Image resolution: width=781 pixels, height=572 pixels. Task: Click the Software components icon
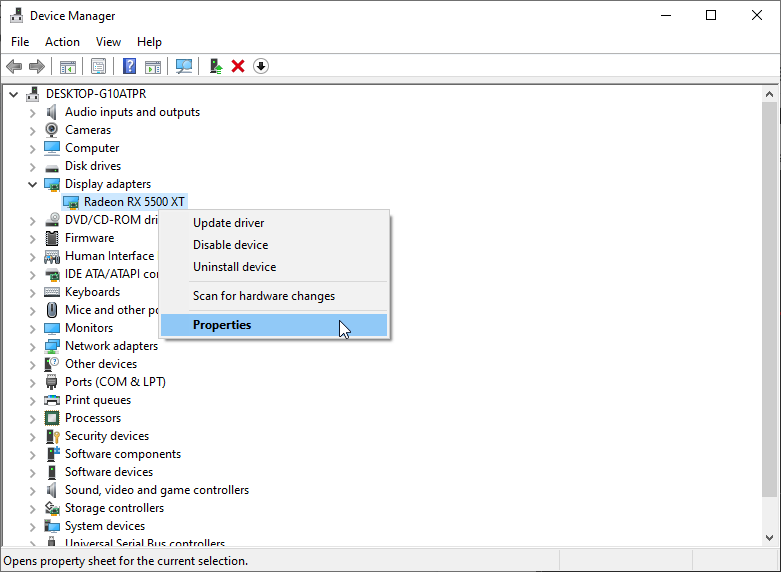tap(52, 454)
